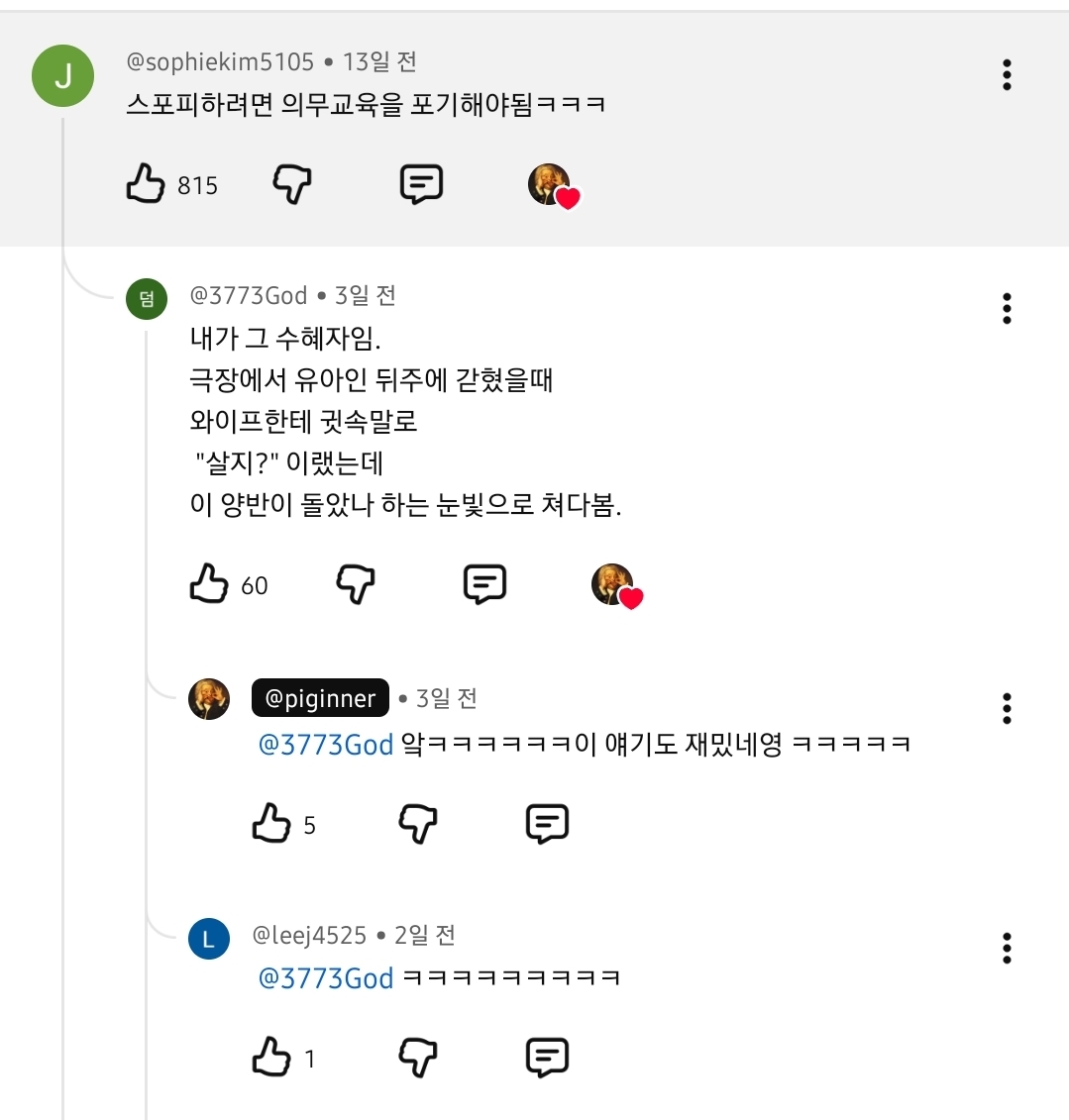View the @3773God channel avatar
The image size is (1069, 1120).
[147, 299]
